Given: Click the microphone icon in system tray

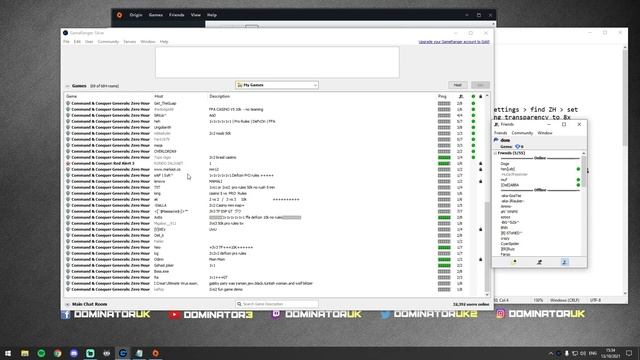Looking at the screenshot, I should tap(567, 353).
